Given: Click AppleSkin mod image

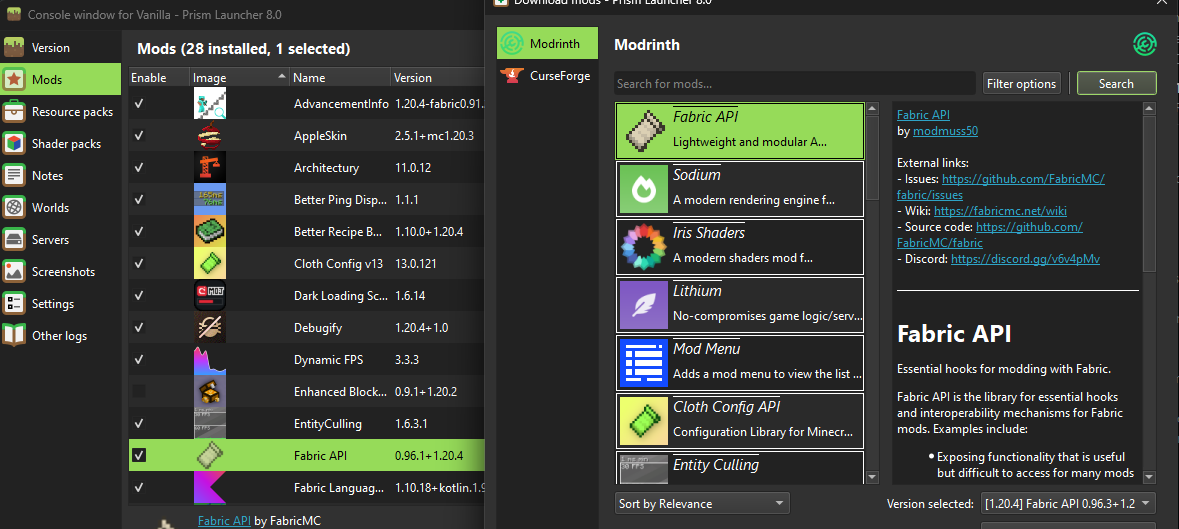Looking at the screenshot, I should tap(210, 136).
